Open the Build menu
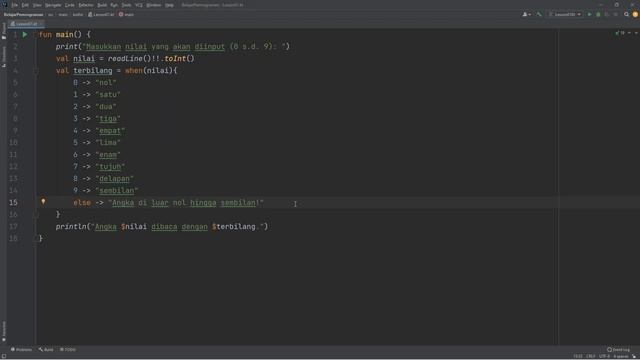Screen dimensions: 640x360 click(102, 5)
